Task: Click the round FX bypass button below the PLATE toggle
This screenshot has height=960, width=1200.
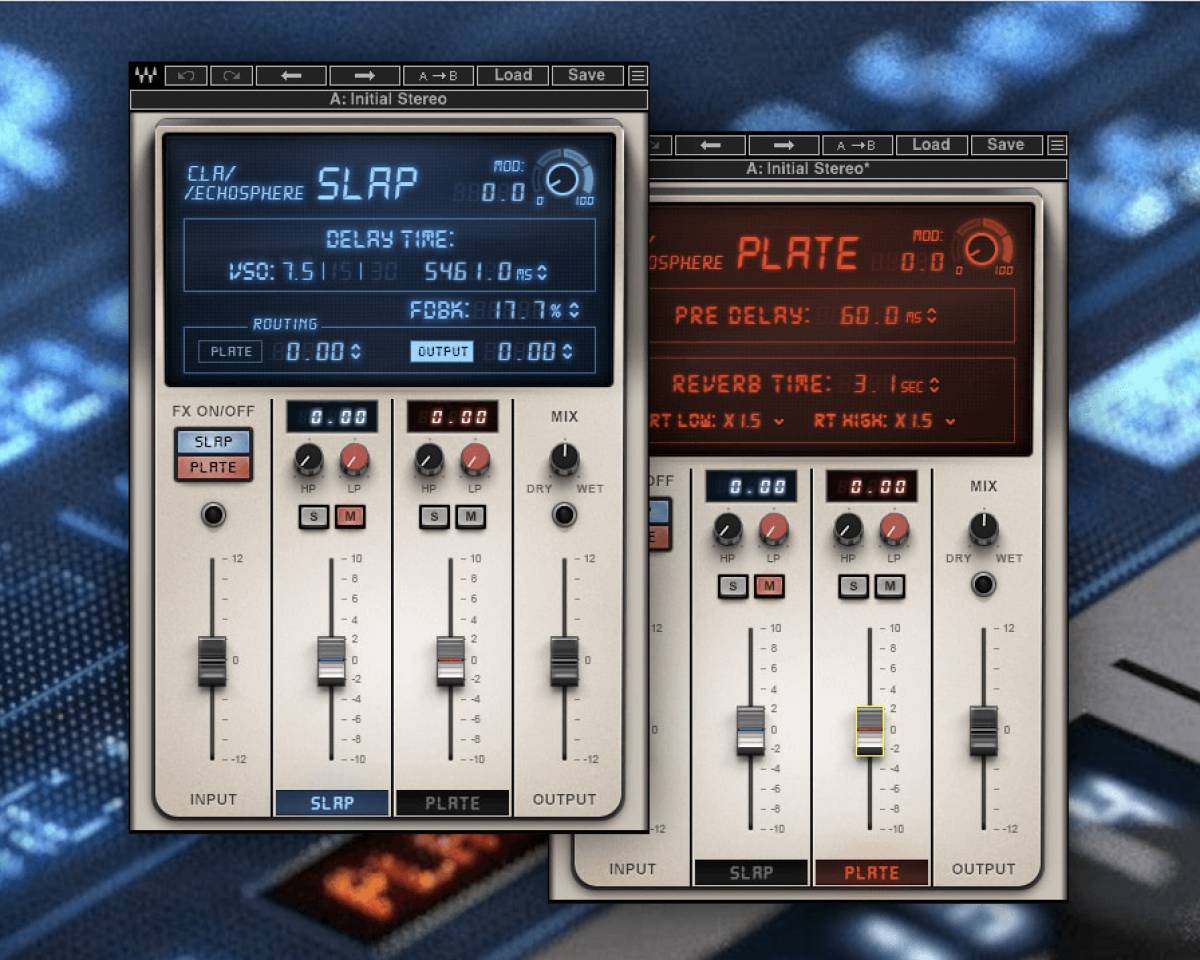Action: (x=213, y=516)
